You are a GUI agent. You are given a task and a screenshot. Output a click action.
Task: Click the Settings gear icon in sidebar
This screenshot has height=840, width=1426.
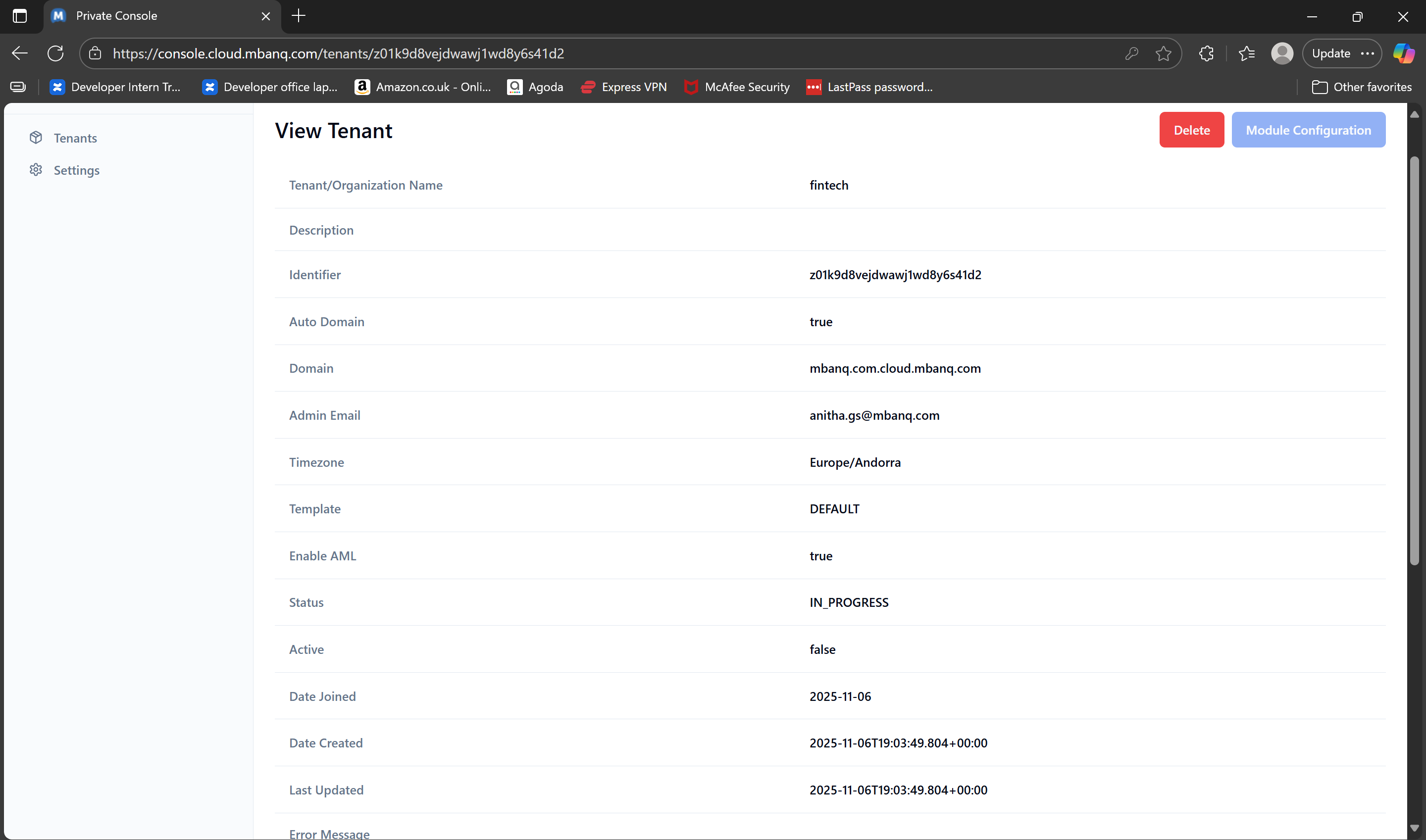(x=36, y=170)
